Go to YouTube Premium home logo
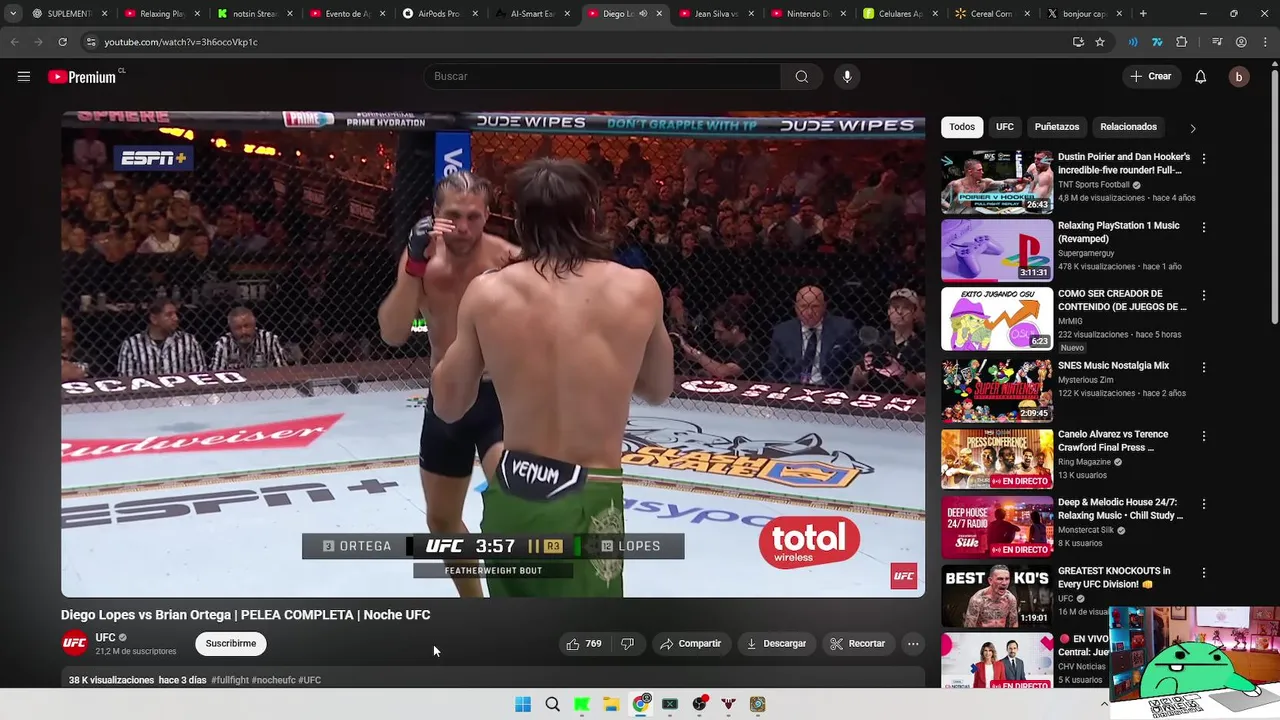 83,77
